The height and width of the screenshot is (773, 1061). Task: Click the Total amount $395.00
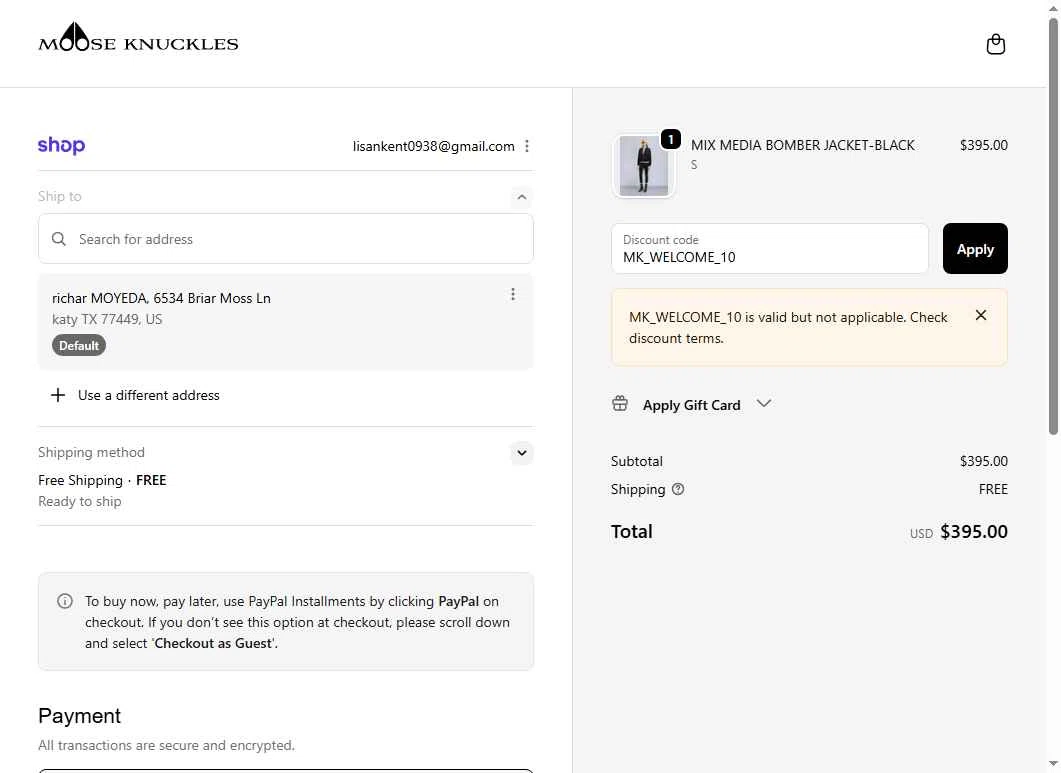tap(974, 531)
